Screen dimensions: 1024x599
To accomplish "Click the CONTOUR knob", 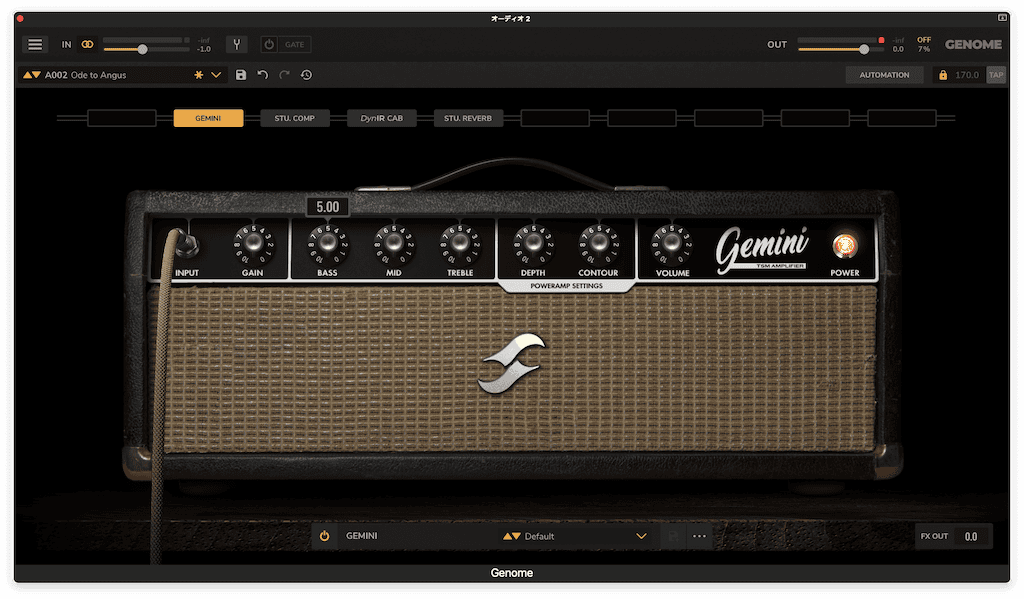I will [x=598, y=243].
